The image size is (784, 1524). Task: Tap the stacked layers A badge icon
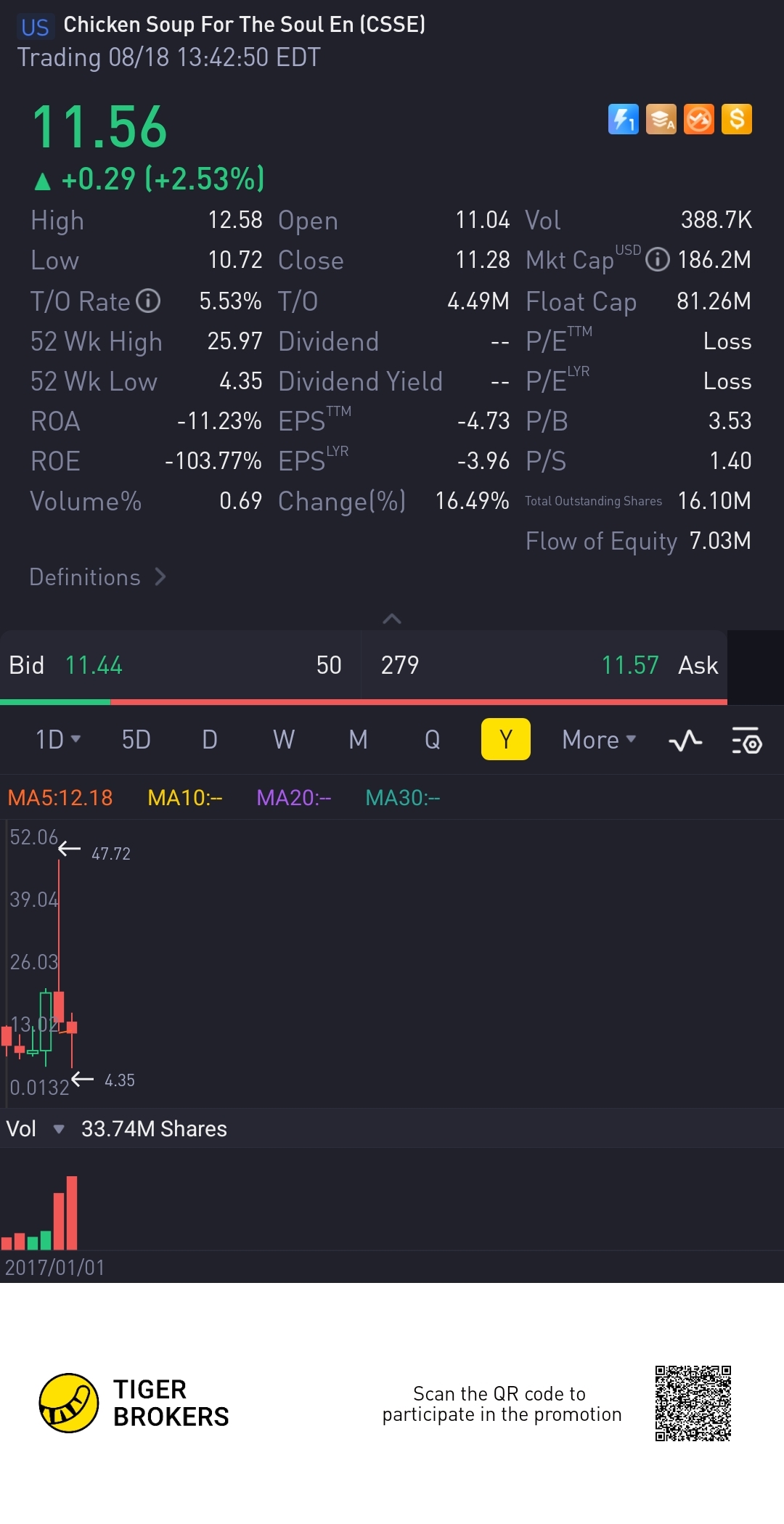[661, 120]
